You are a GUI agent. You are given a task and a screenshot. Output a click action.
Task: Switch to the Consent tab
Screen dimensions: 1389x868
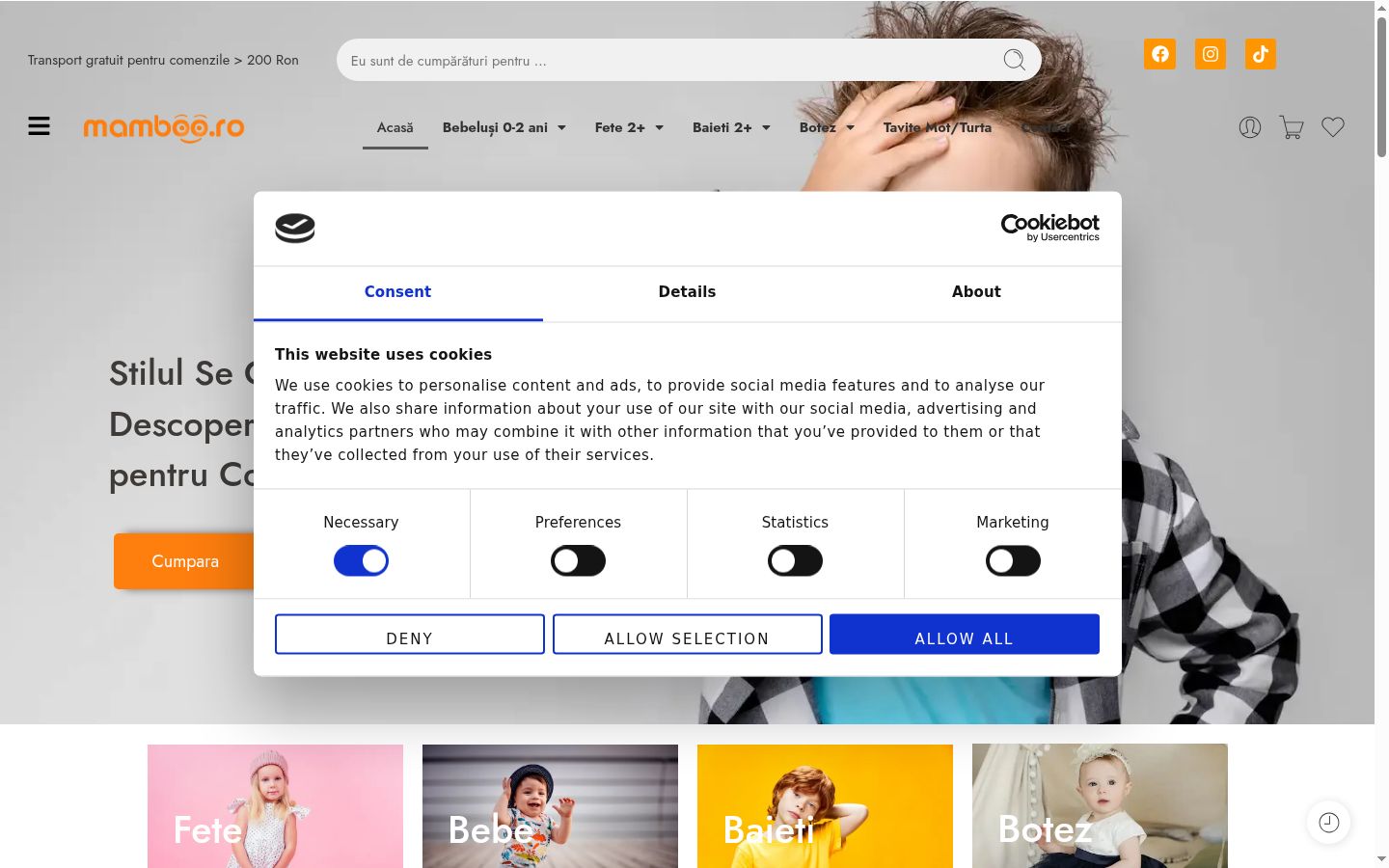[x=397, y=292]
